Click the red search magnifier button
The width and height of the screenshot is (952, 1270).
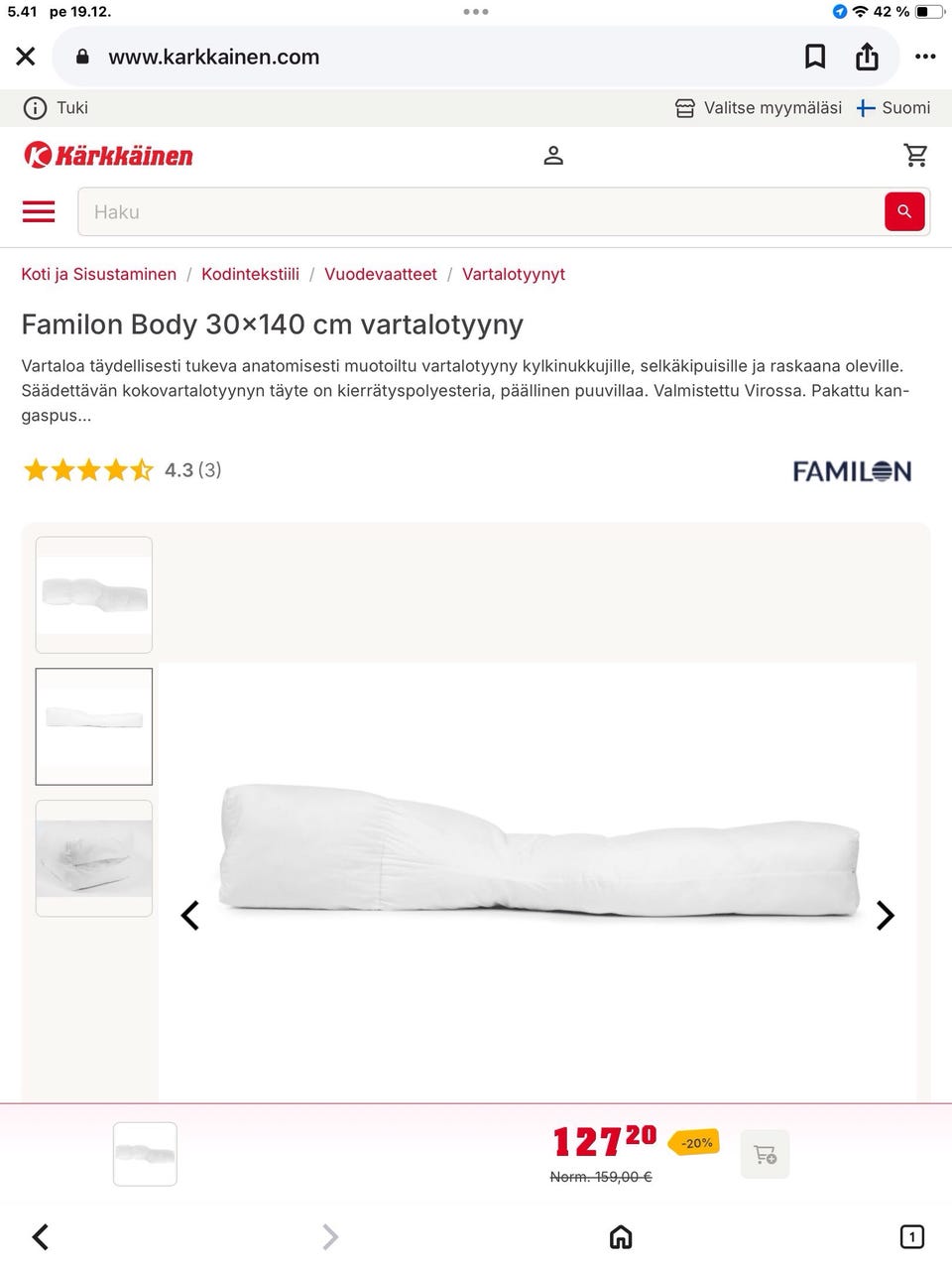(904, 211)
